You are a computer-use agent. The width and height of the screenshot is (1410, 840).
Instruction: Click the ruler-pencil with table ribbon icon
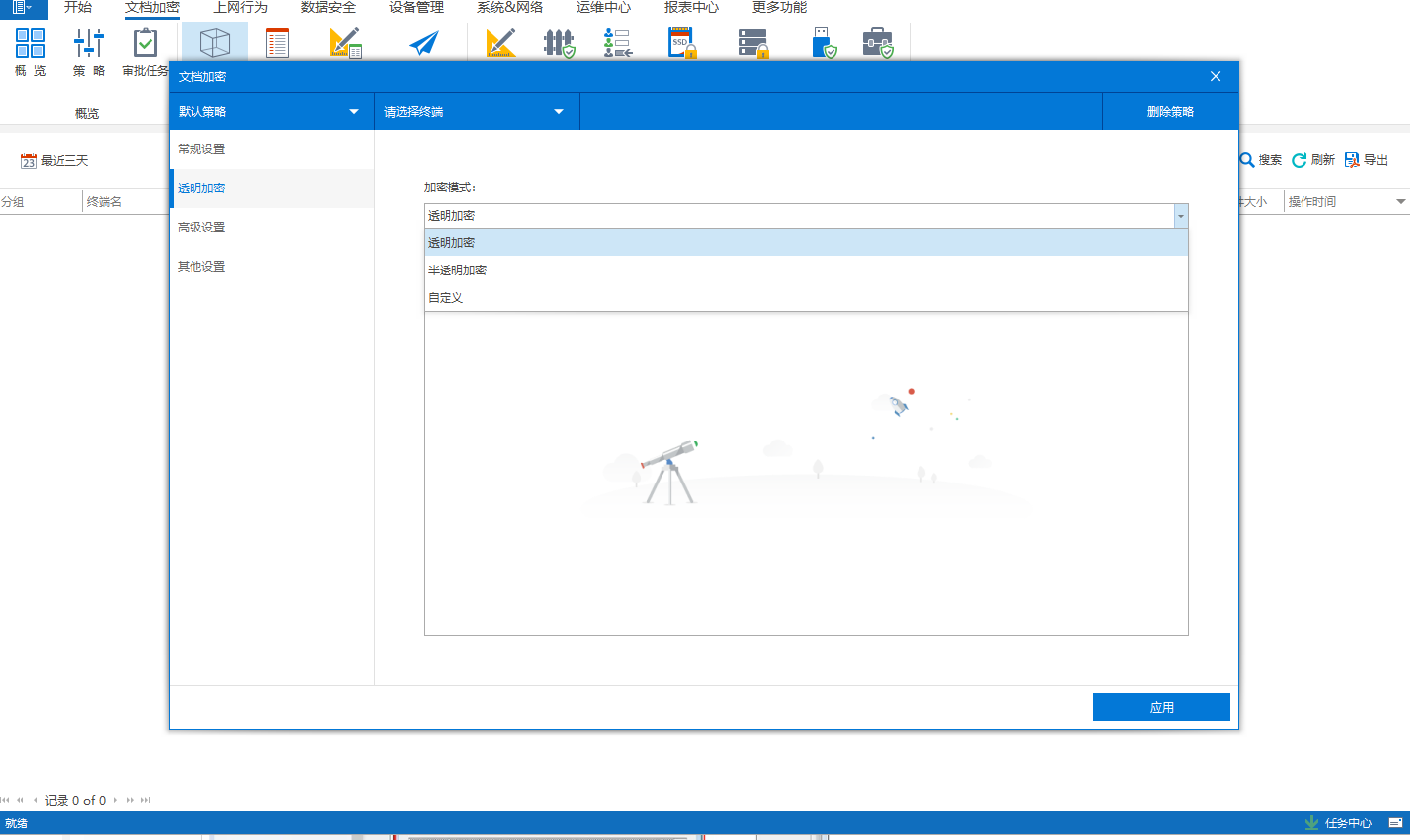point(346,43)
